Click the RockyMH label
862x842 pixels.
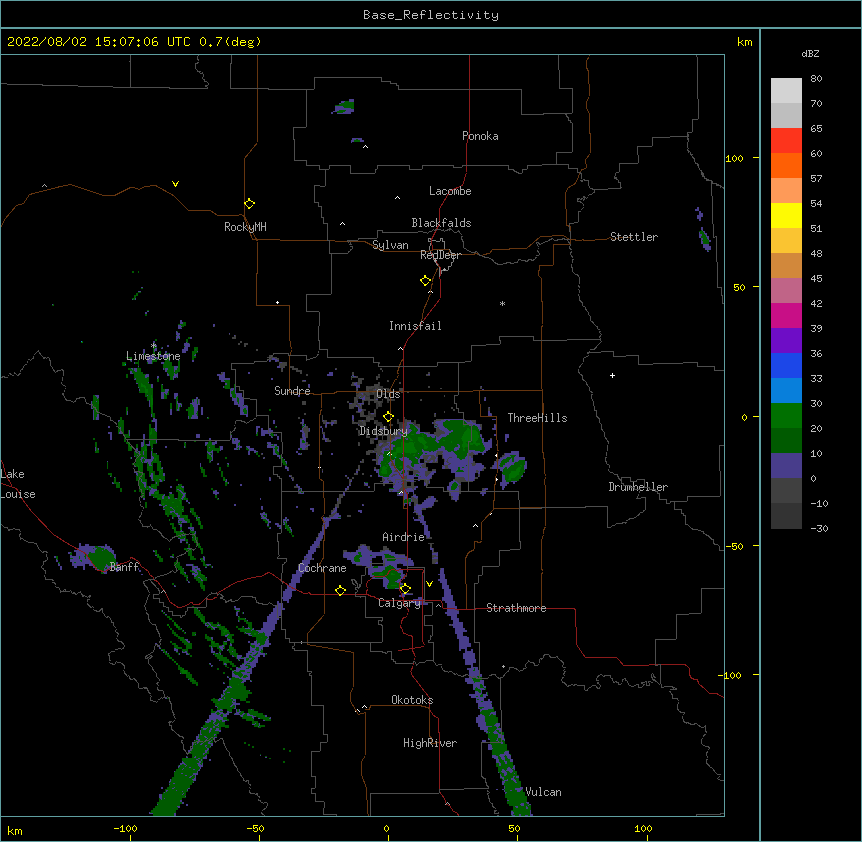click(x=245, y=227)
